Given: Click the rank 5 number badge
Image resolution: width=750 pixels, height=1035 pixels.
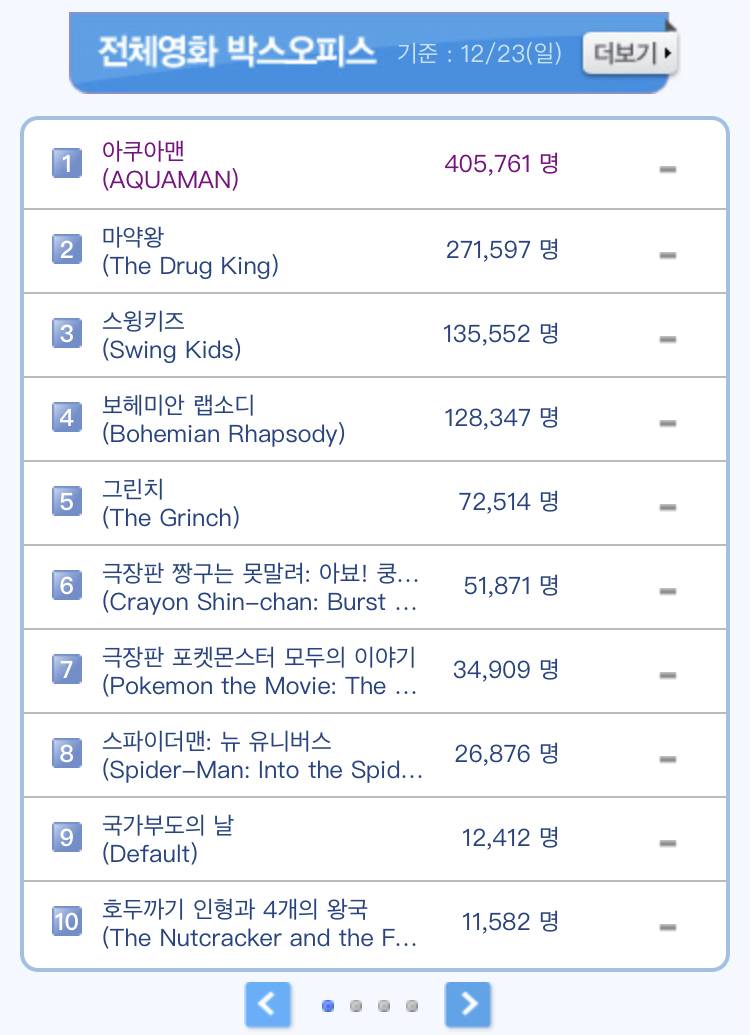Looking at the screenshot, I should tap(66, 500).
